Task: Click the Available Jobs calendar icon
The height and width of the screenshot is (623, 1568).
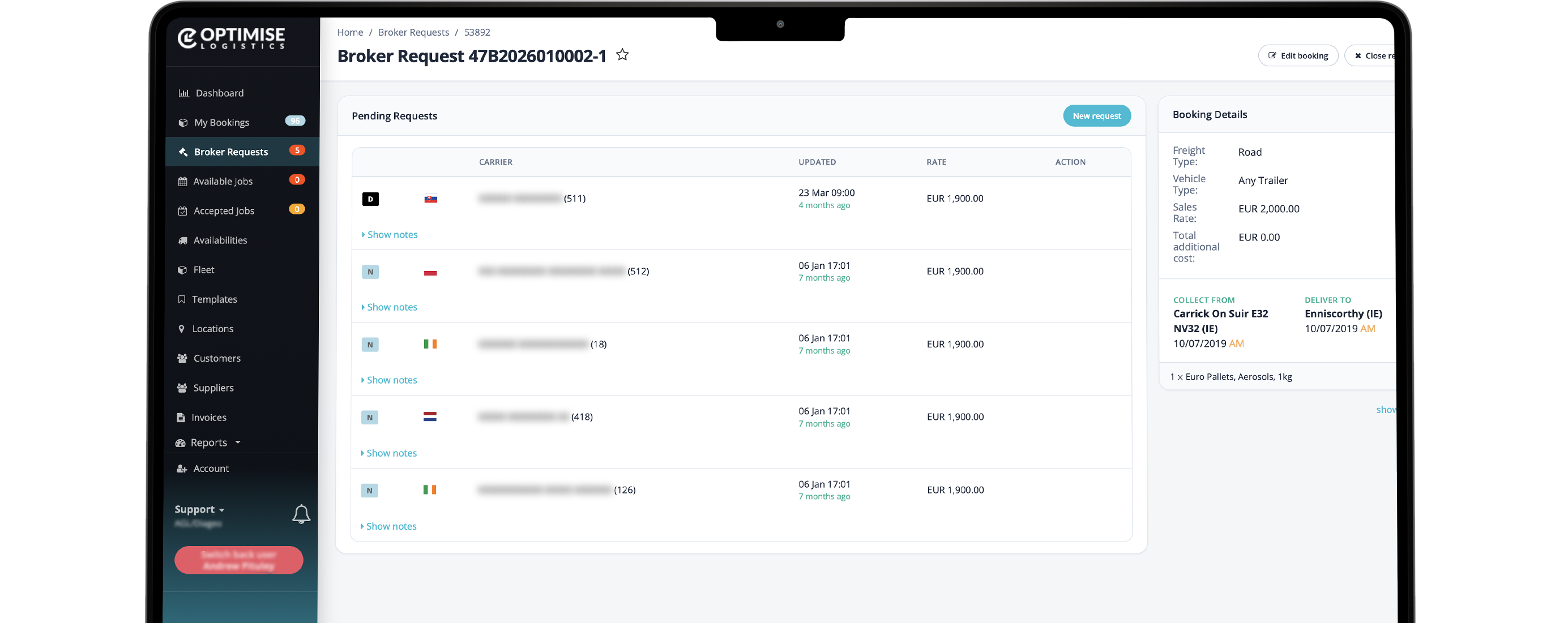Action: [182, 181]
